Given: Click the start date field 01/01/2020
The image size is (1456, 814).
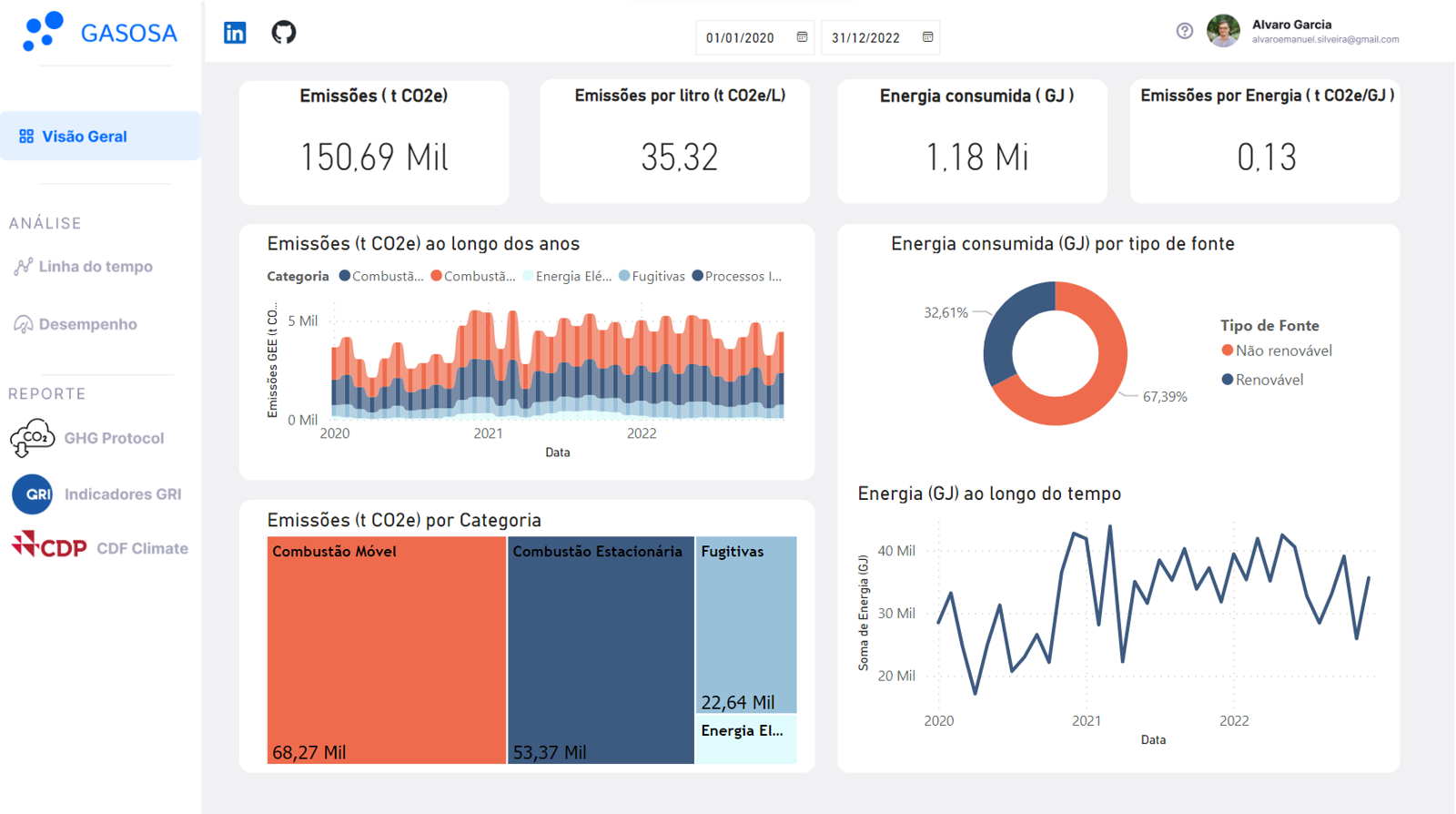Looking at the screenshot, I should (756, 37).
